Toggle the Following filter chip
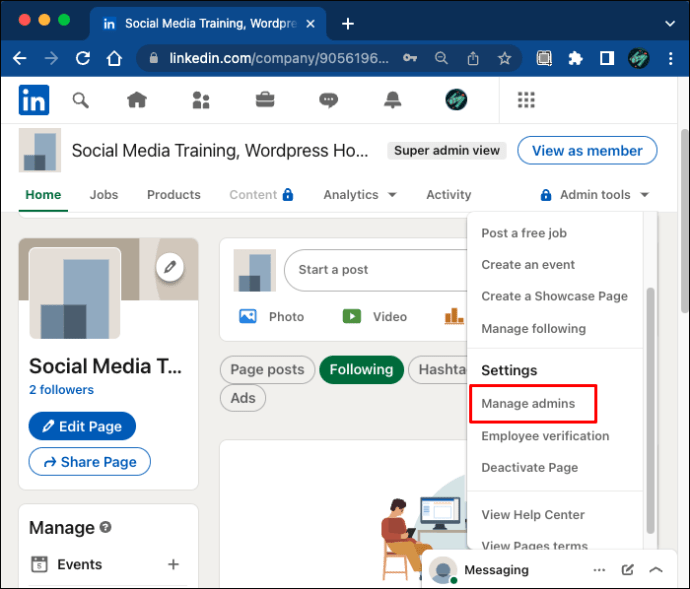The width and height of the screenshot is (690, 589). [x=360, y=370]
